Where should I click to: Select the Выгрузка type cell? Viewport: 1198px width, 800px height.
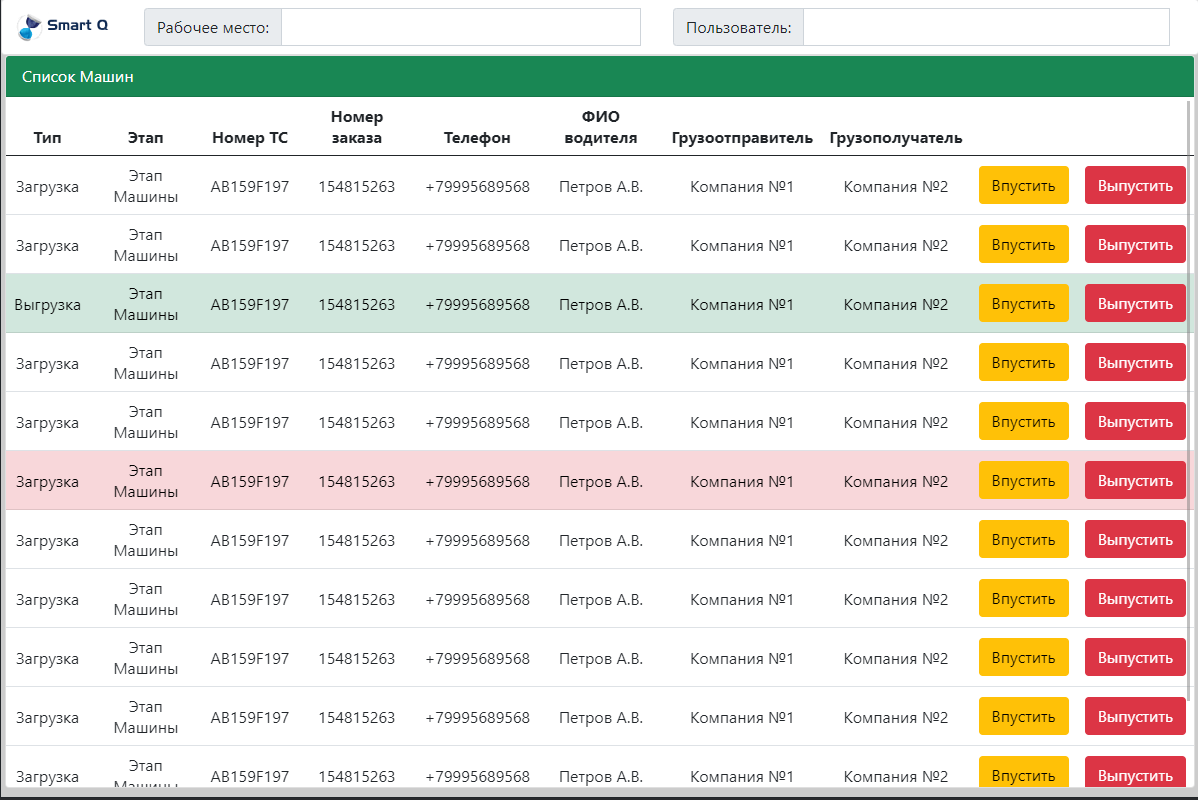[x=47, y=304]
